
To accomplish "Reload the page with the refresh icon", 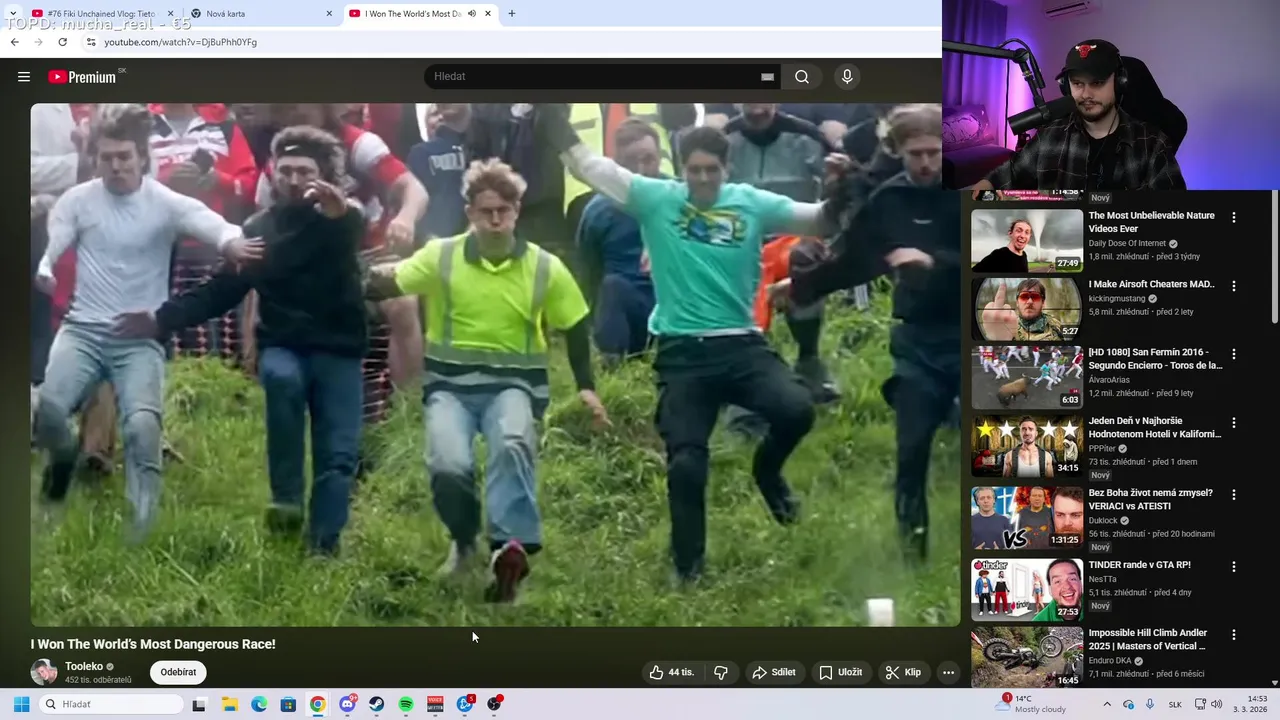I will point(62,42).
